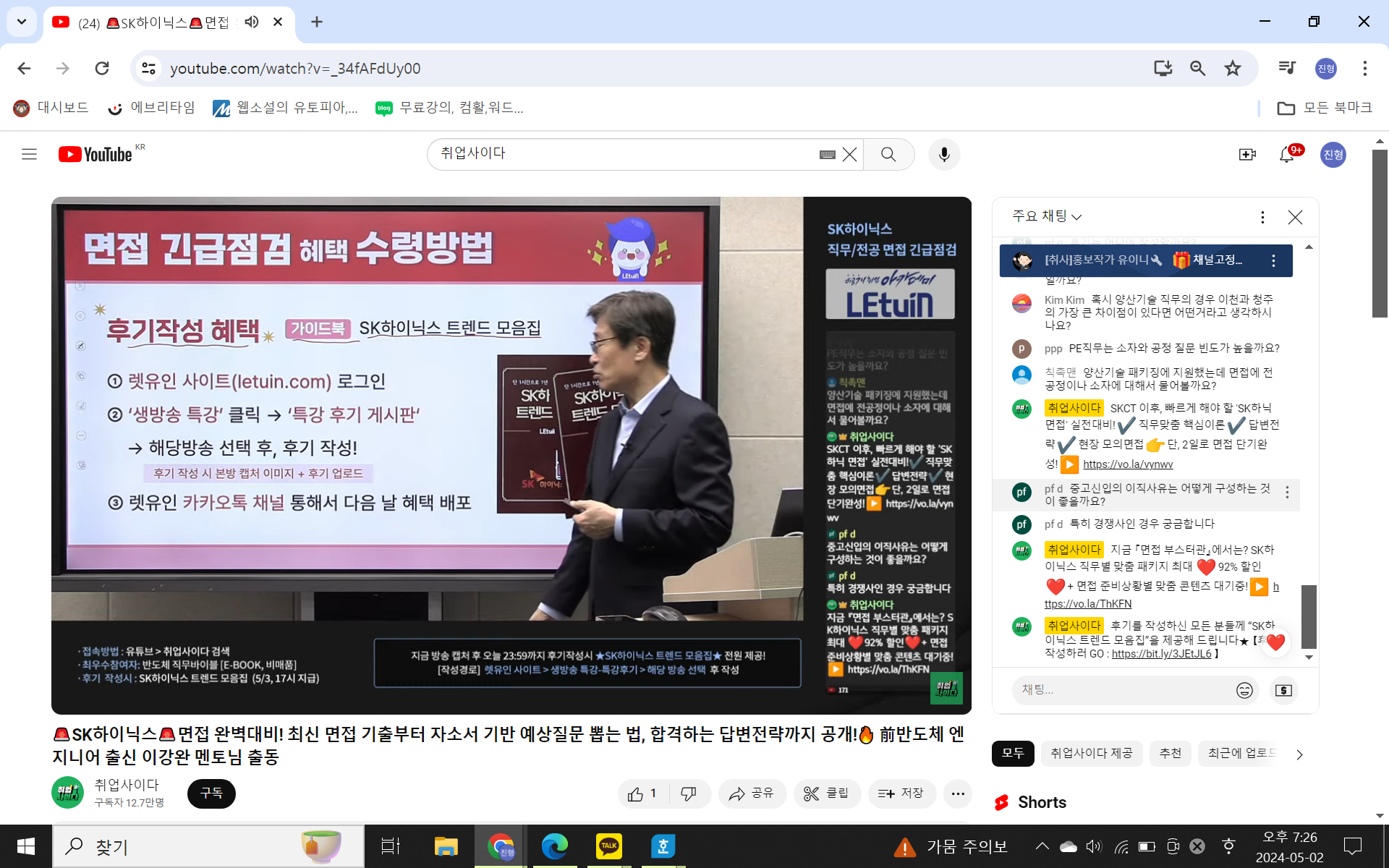Open the browser zoom magnifier icon

[x=1197, y=68]
